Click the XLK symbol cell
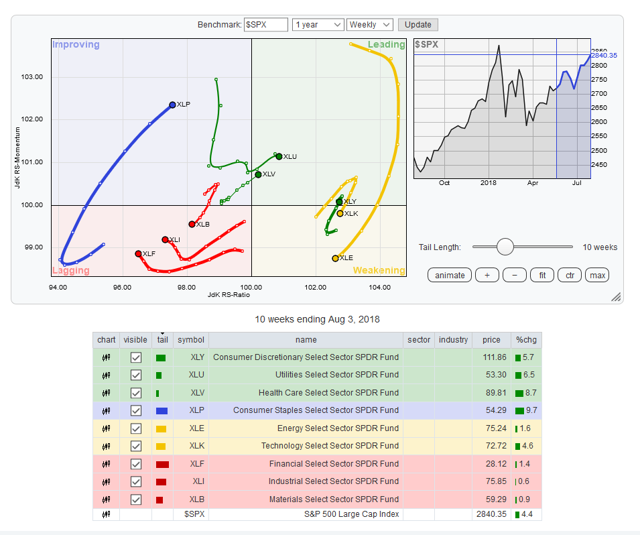Image resolution: width=640 pixels, height=535 pixels. click(191, 446)
